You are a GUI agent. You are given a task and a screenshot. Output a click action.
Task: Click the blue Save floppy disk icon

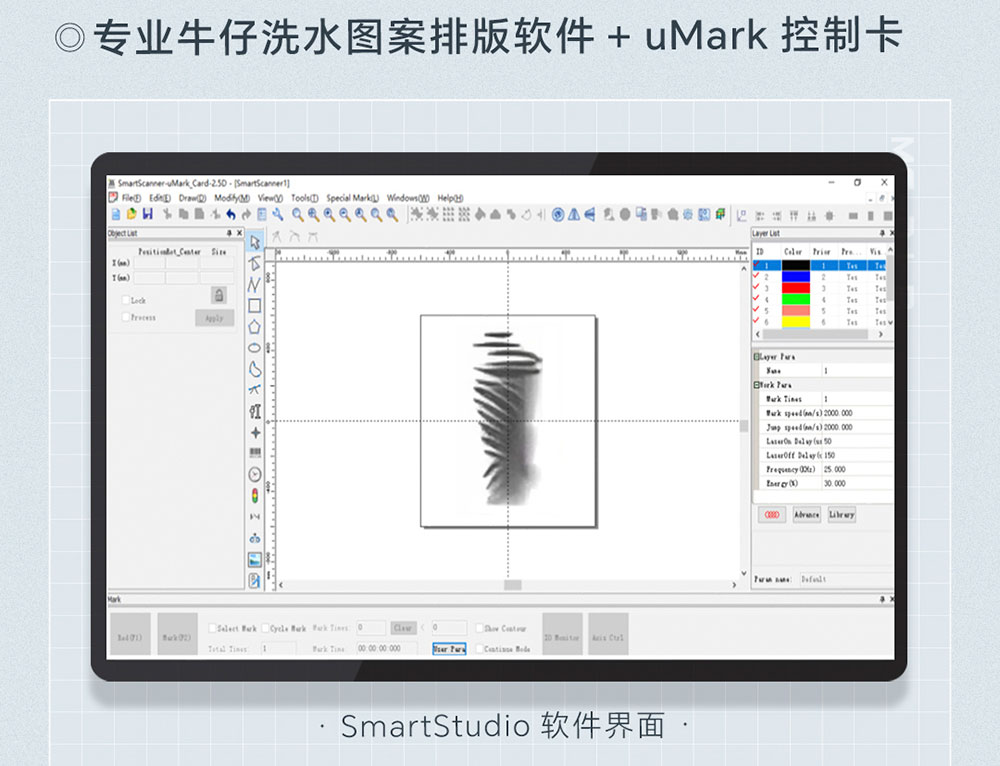[x=148, y=214]
